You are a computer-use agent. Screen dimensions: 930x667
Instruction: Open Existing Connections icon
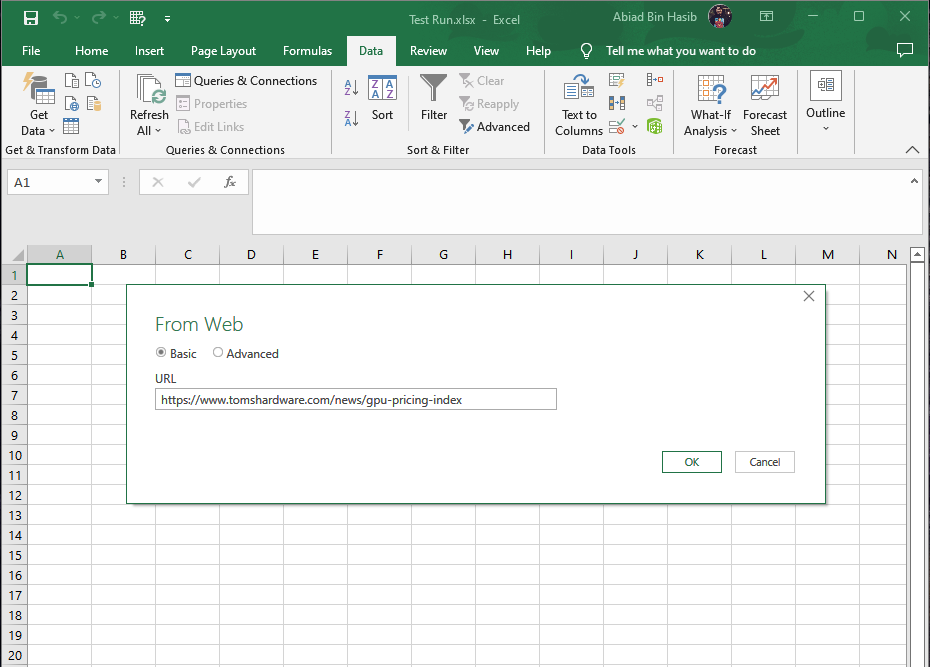pos(94,104)
